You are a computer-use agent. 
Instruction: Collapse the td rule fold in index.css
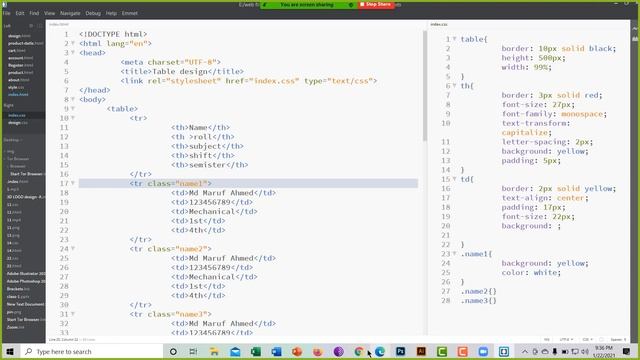[x=454, y=179]
